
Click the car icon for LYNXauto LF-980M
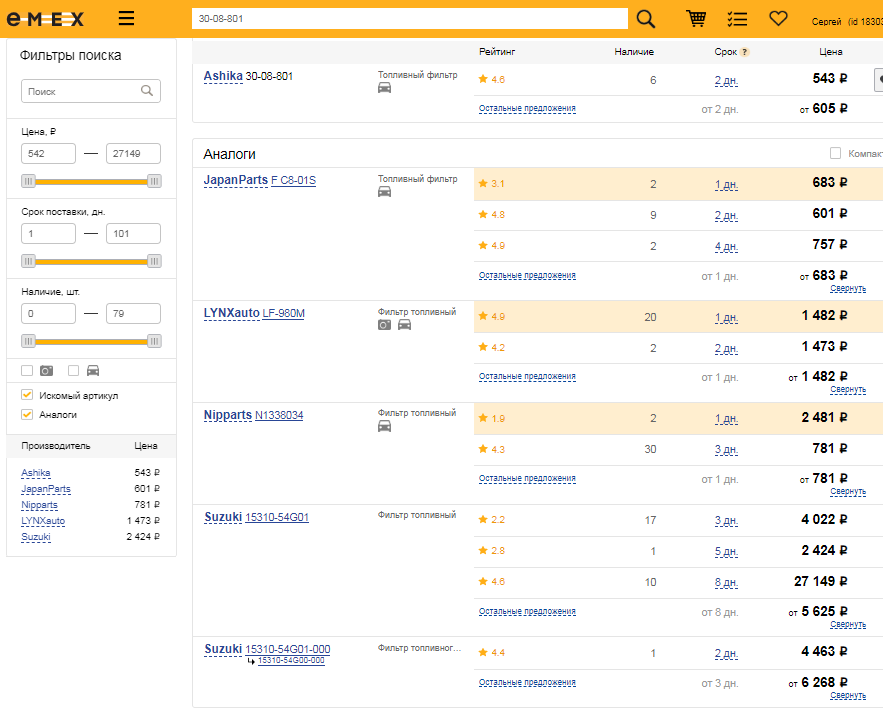(404, 325)
